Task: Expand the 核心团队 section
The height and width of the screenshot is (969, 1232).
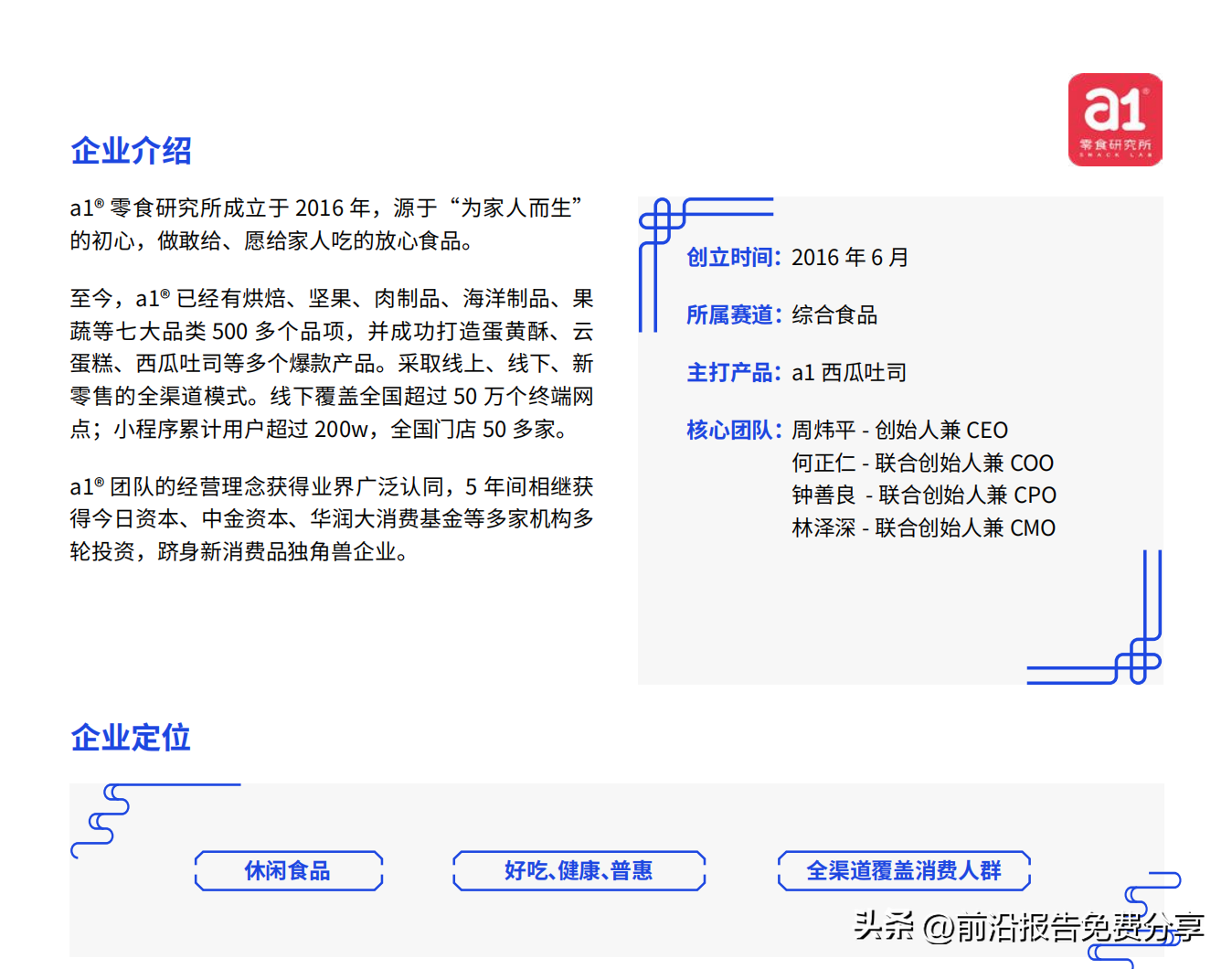Action: pyautogui.click(x=734, y=430)
